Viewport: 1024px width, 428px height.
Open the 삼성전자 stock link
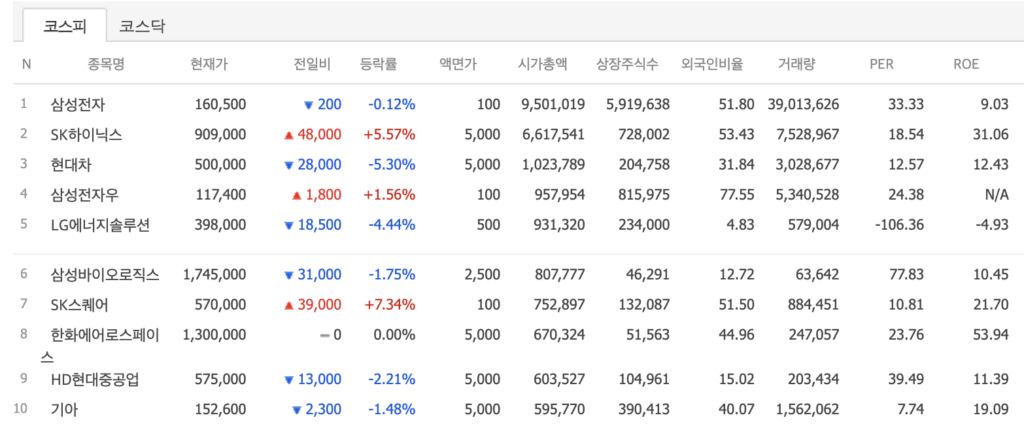(x=77, y=104)
